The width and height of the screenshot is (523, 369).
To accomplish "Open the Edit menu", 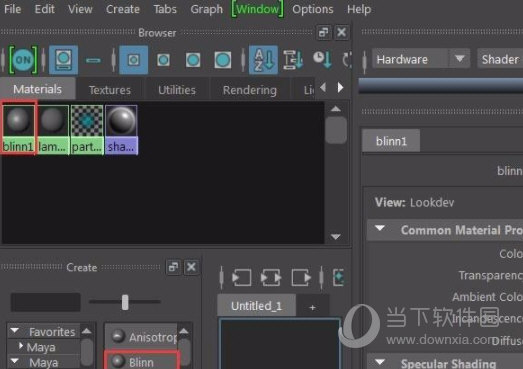I will [44, 9].
